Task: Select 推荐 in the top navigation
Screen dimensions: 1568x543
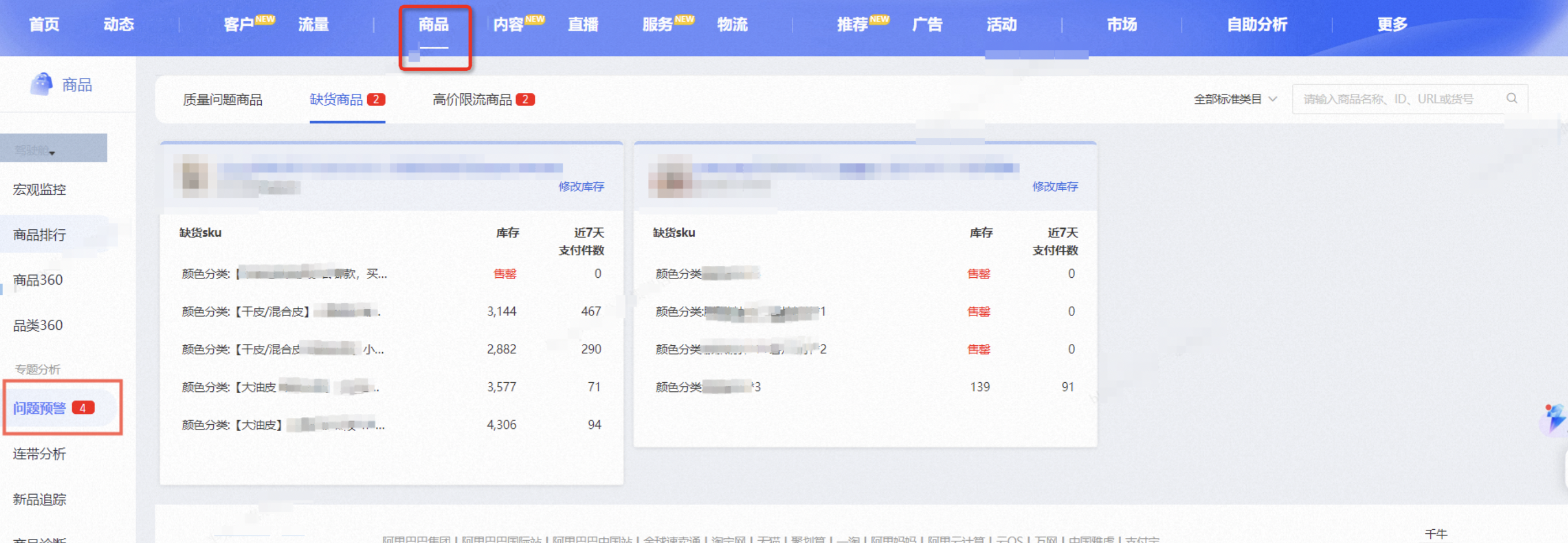Action: (852, 24)
